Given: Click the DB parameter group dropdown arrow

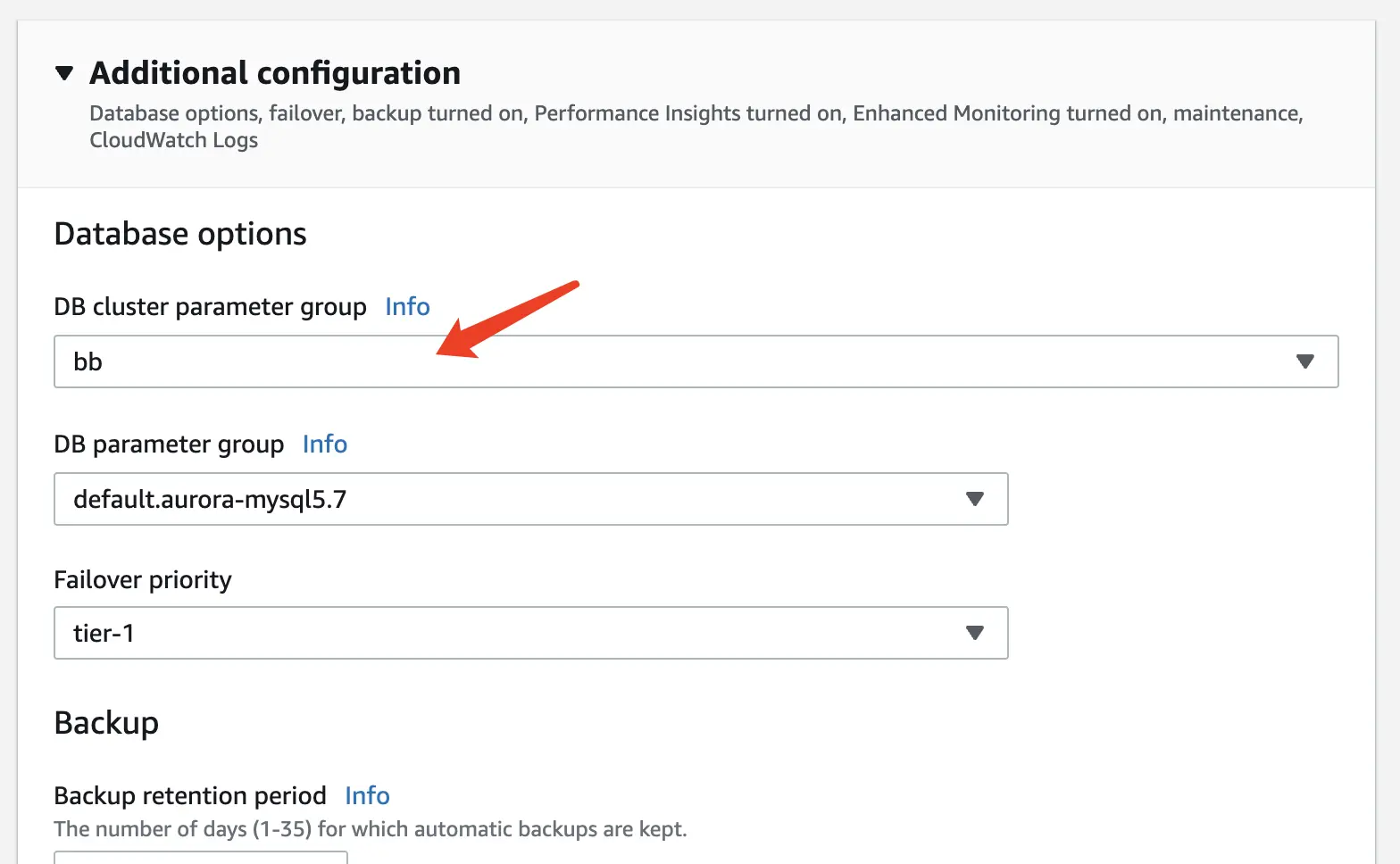Looking at the screenshot, I should pyautogui.click(x=974, y=499).
